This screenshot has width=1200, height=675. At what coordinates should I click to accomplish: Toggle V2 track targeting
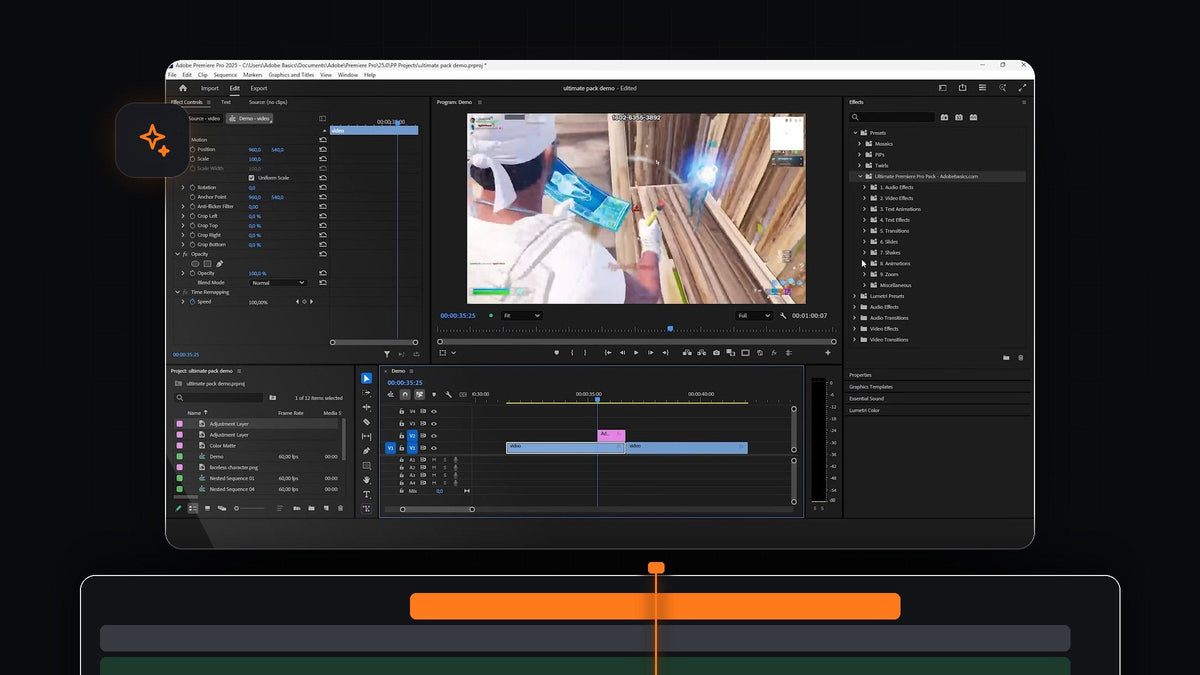tap(412, 436)
